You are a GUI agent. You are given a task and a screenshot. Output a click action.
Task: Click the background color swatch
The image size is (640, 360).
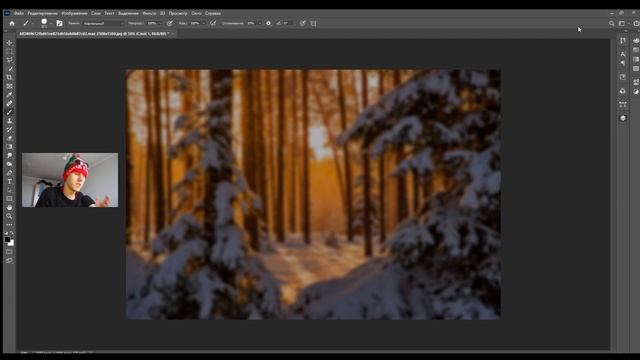12,244
